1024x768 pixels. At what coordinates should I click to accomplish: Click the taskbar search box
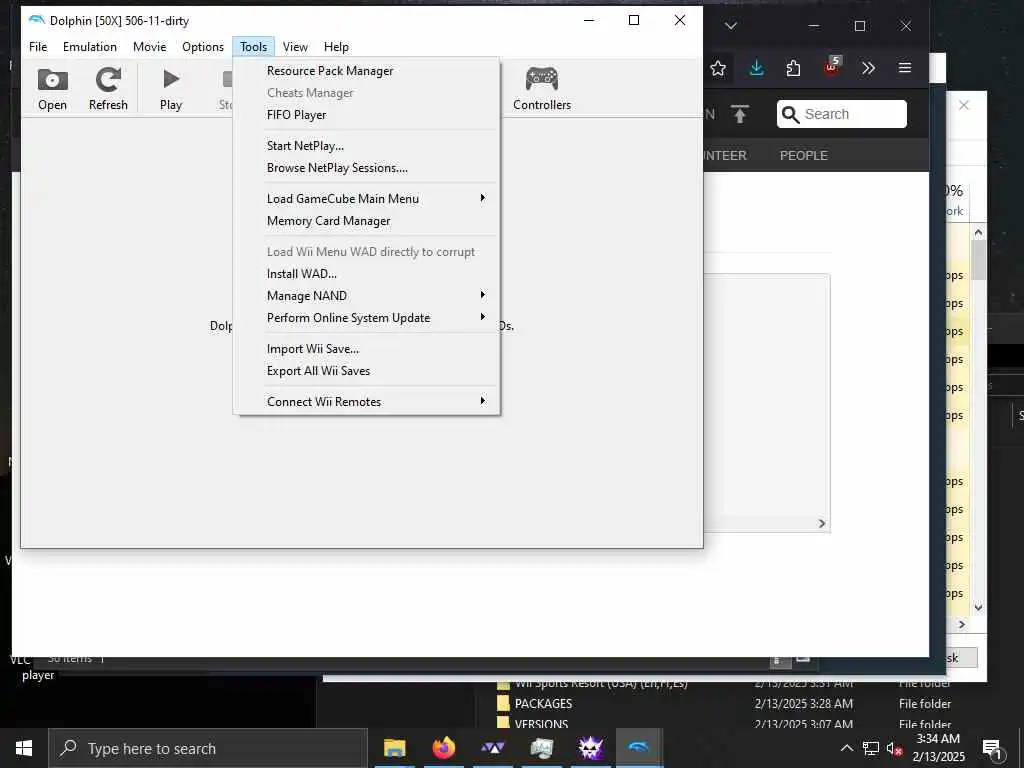pos(208,748)
